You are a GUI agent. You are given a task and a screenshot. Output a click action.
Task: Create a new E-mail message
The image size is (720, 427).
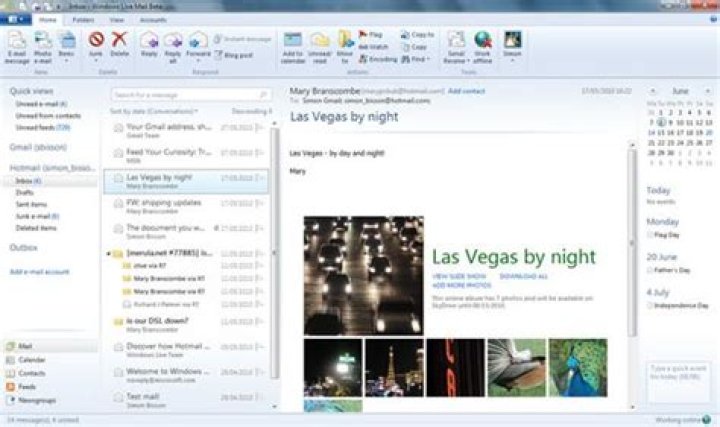coord(17,47)
